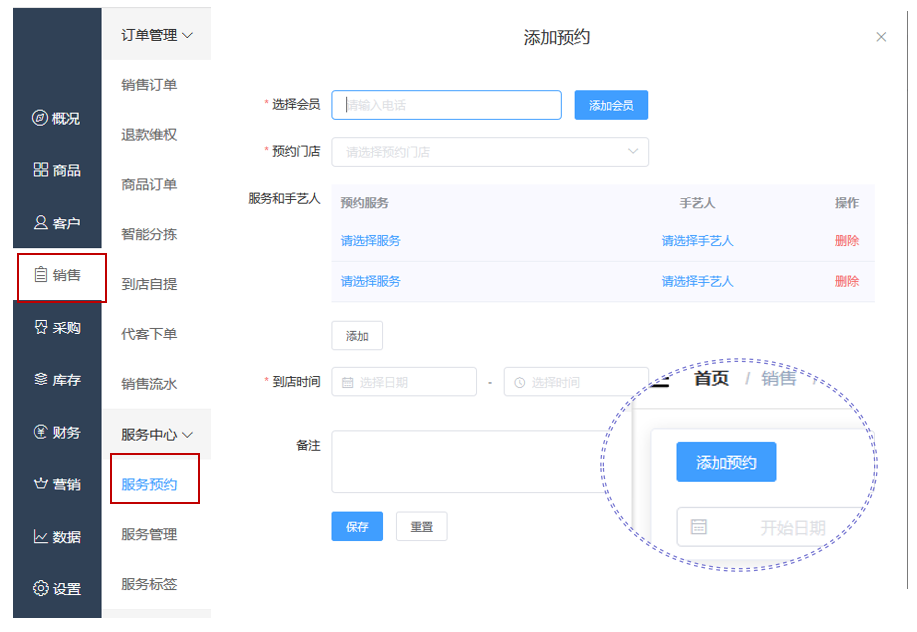Go to 服务标签 menu item
Viewport: 917px width, 632px height.
click(x=149, y=583)
